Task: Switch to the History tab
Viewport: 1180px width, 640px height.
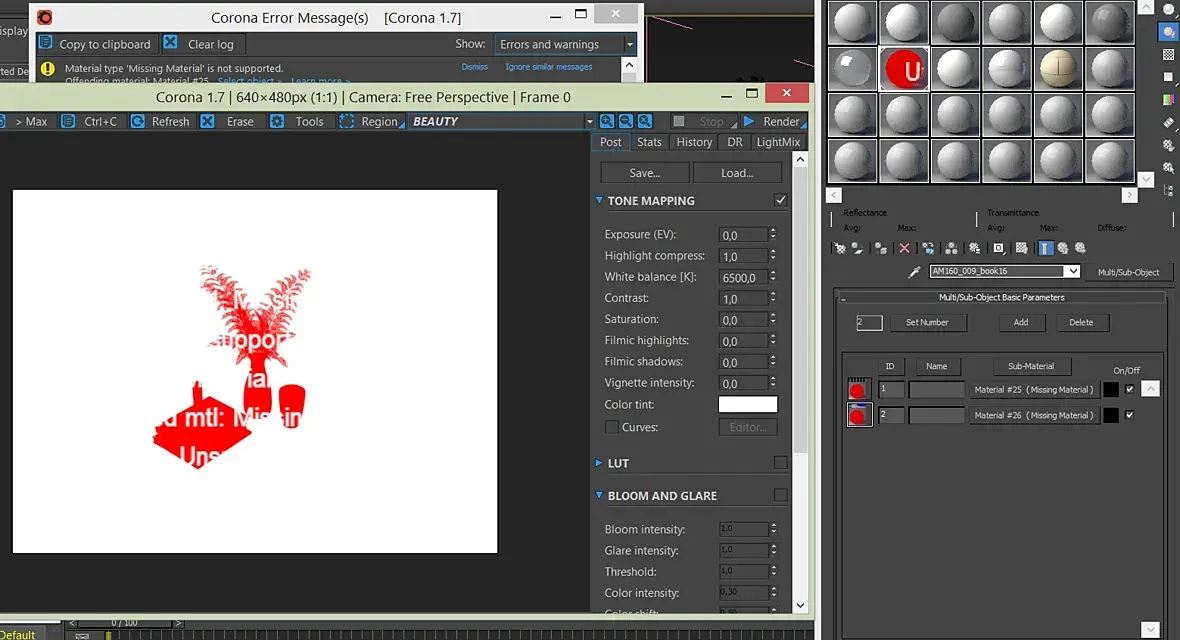Action: [x=694, y=142]
